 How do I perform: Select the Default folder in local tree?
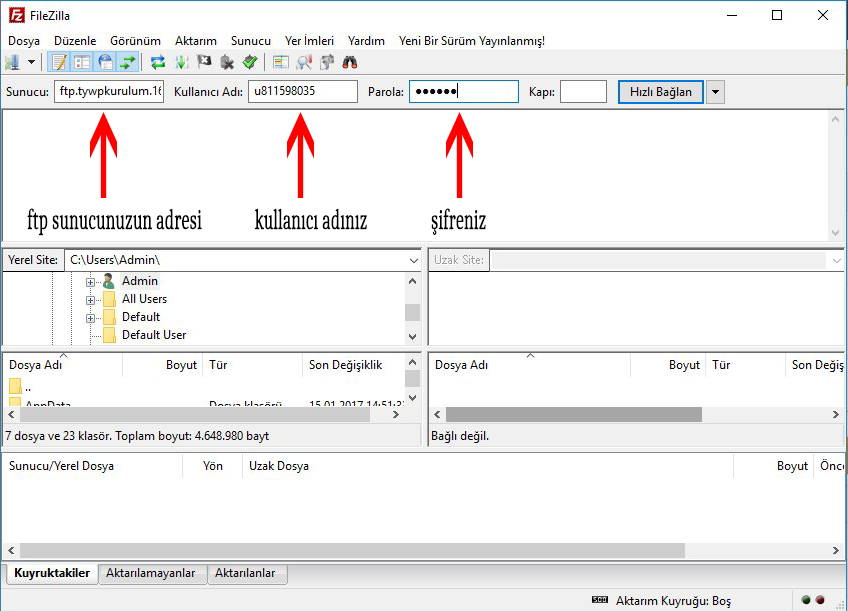[141, 317]
